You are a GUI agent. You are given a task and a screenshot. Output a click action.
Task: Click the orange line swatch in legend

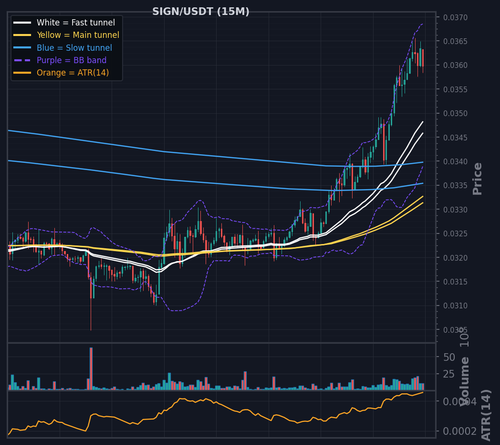[22, 73]
